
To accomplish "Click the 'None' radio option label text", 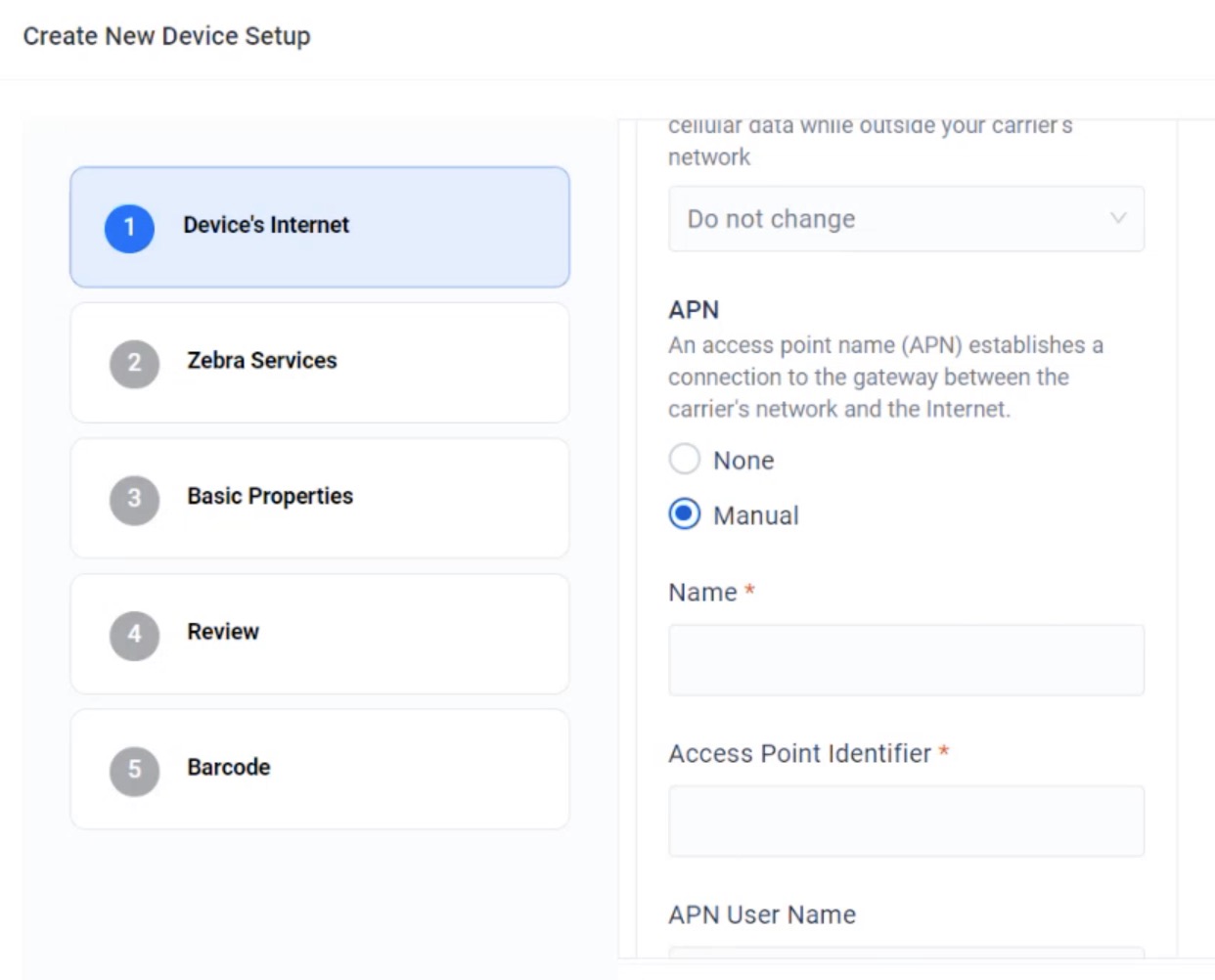I will click(x=743, y=461).
